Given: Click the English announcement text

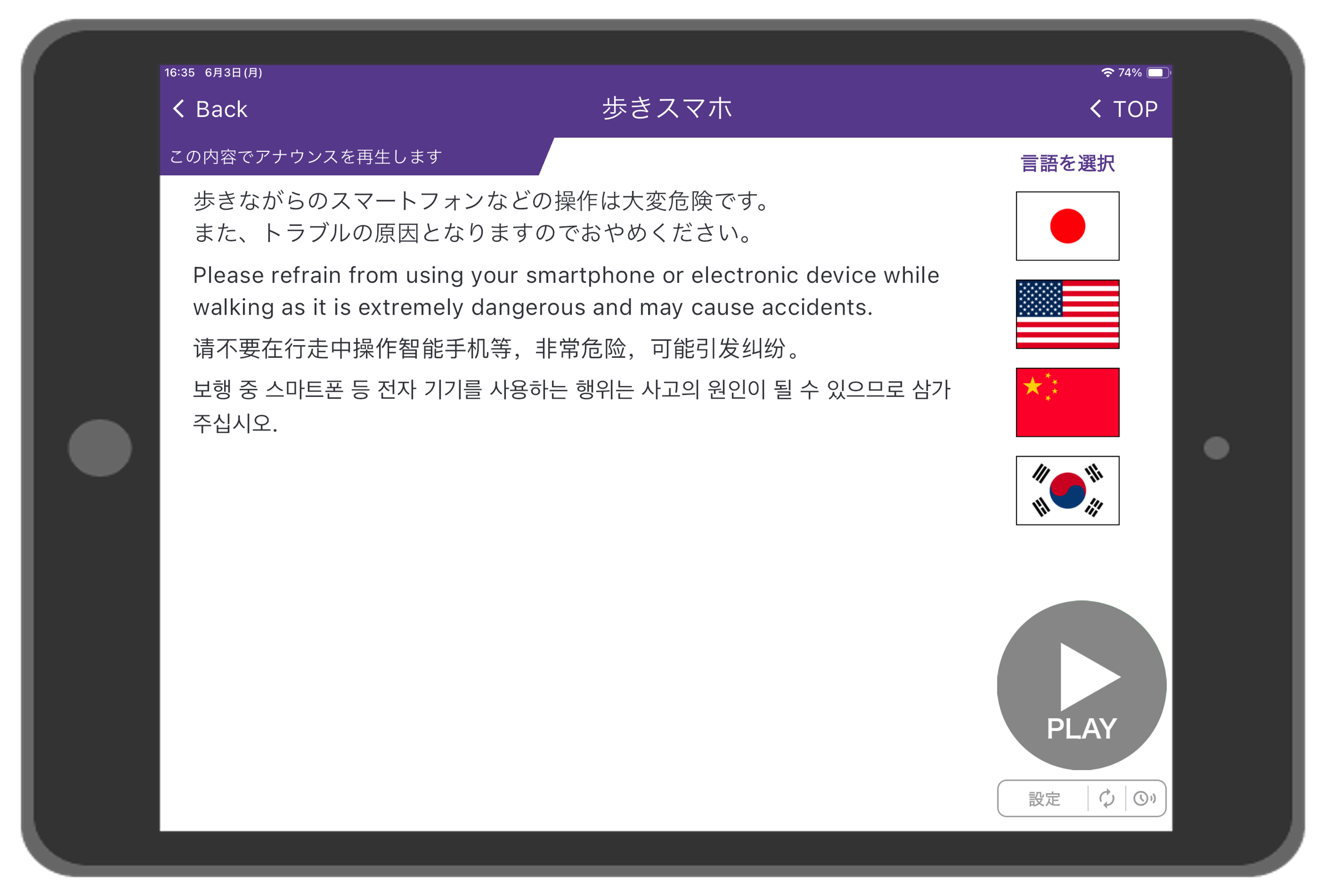Looking at the screenshot, I should click(x=565, y=291).
